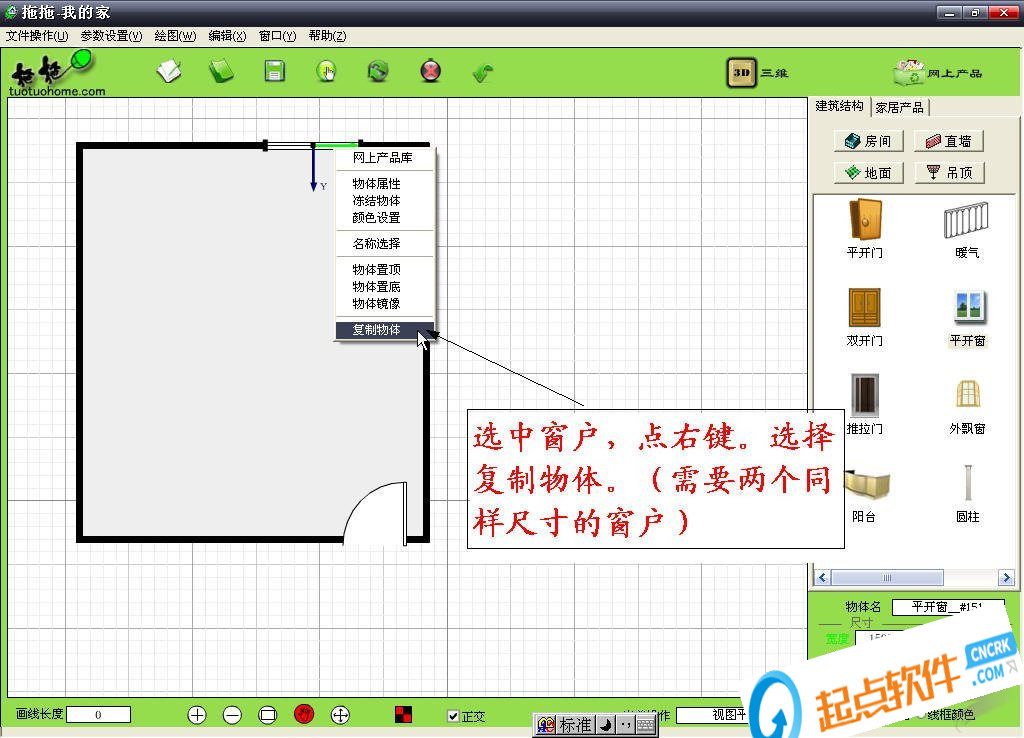The width and height of the screenshot is (1024, 738).
Task: Select the 平开门 door item
Action: pyautogui.click(x=865, y=229)
